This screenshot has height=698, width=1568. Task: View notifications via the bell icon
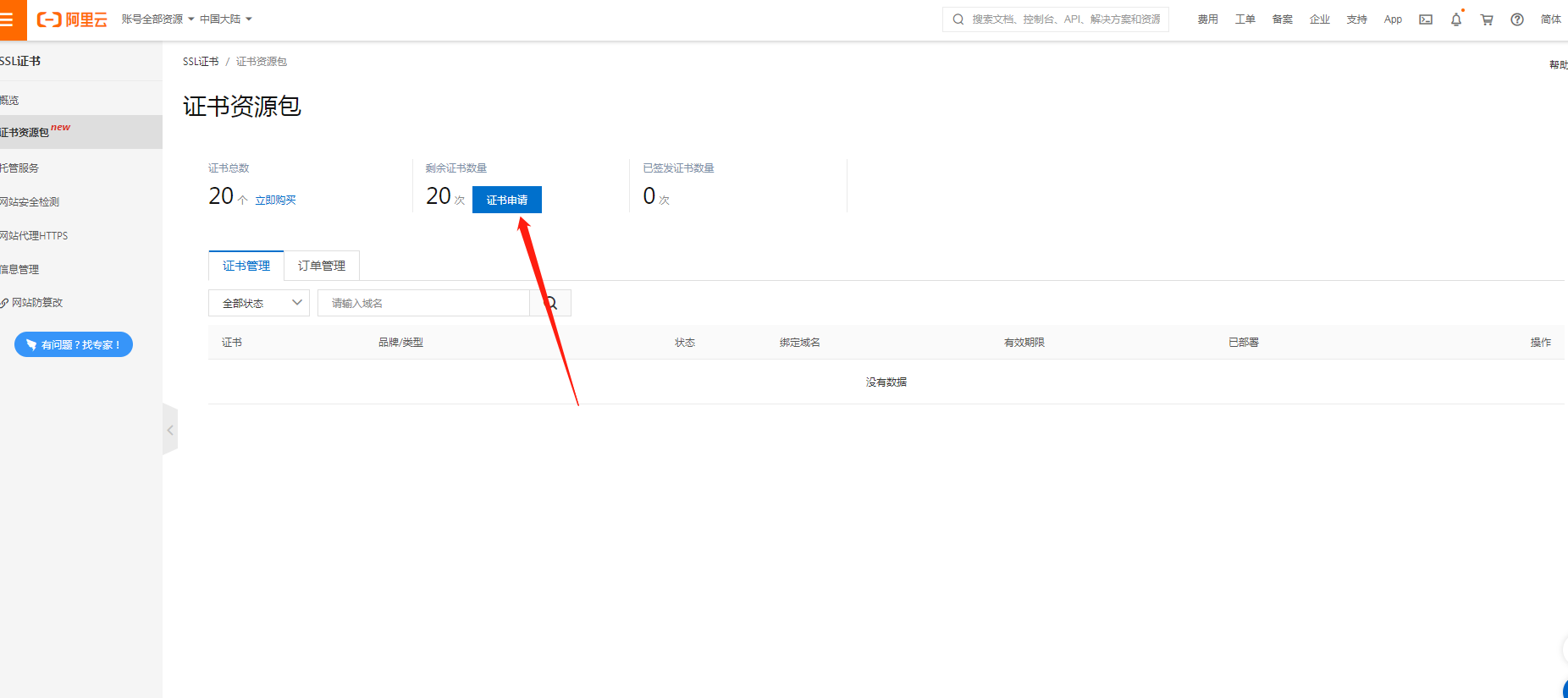[x=1456, y=19]
